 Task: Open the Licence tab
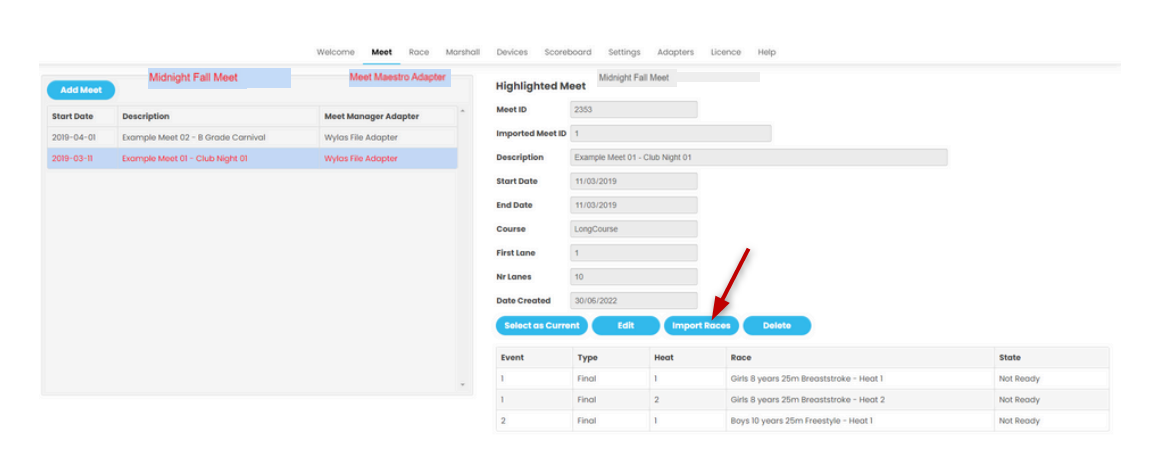725,52
